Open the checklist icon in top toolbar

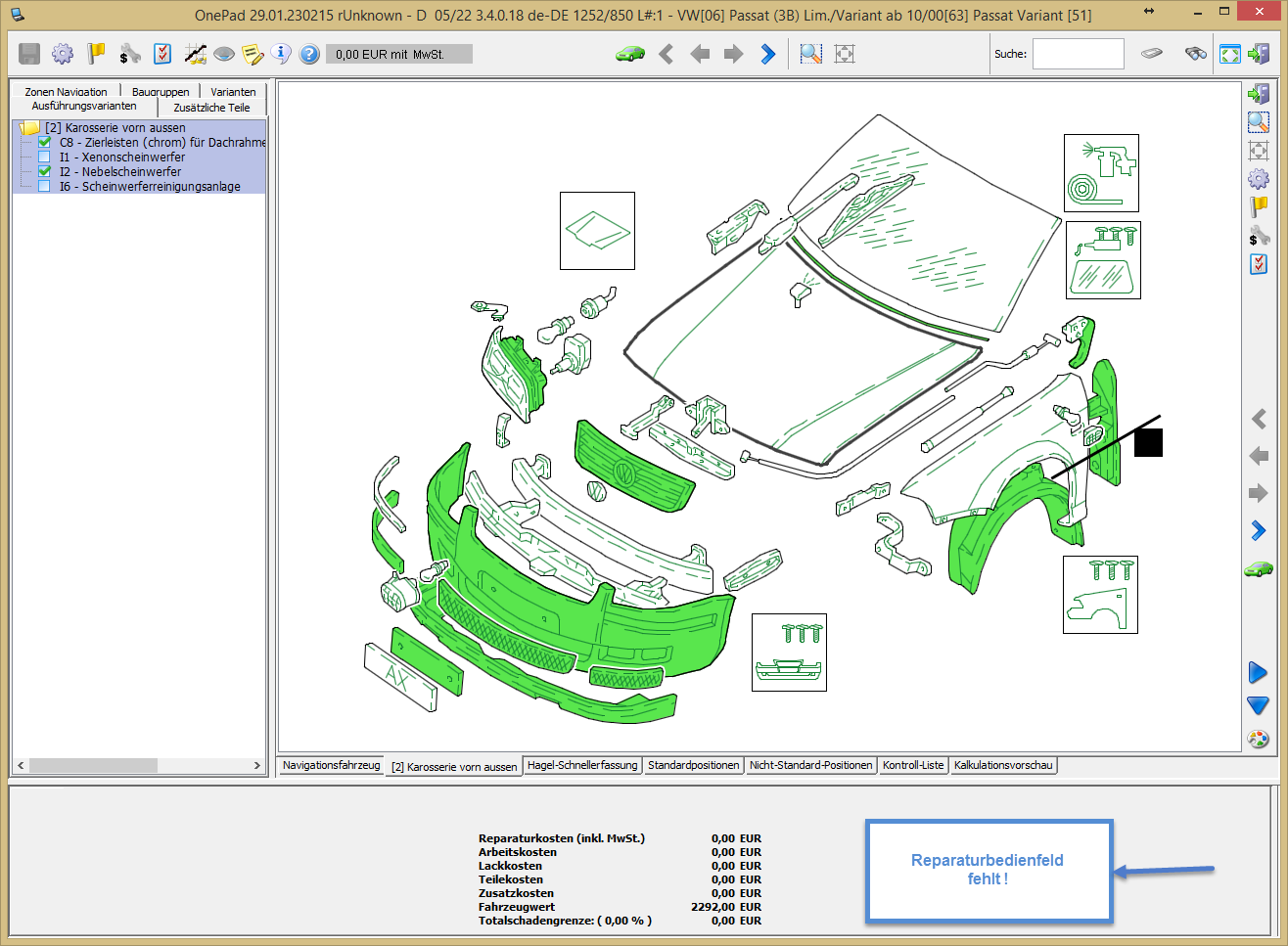coord(162,54)
